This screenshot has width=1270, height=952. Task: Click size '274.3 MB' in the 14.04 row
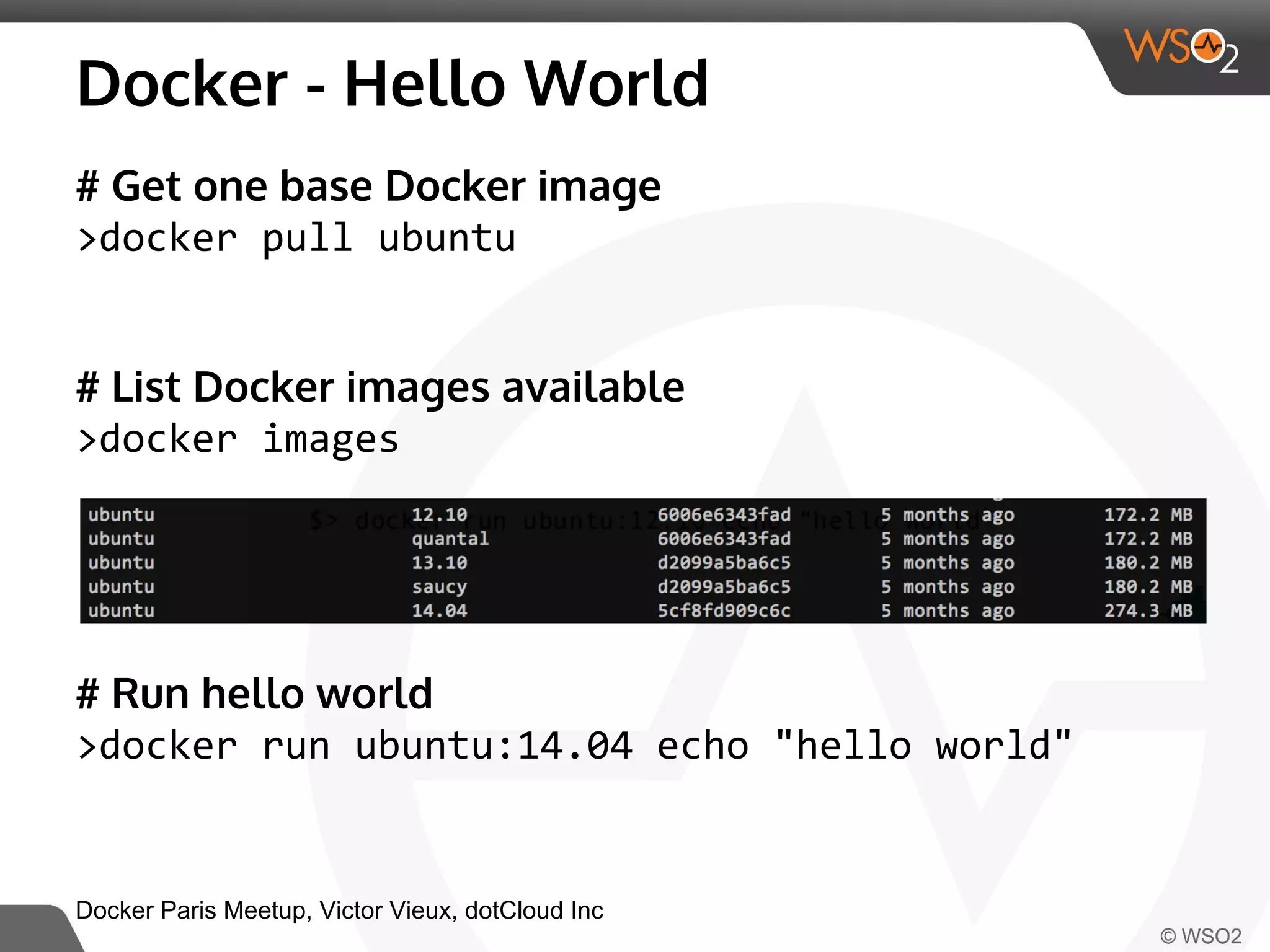point(1148,611)
